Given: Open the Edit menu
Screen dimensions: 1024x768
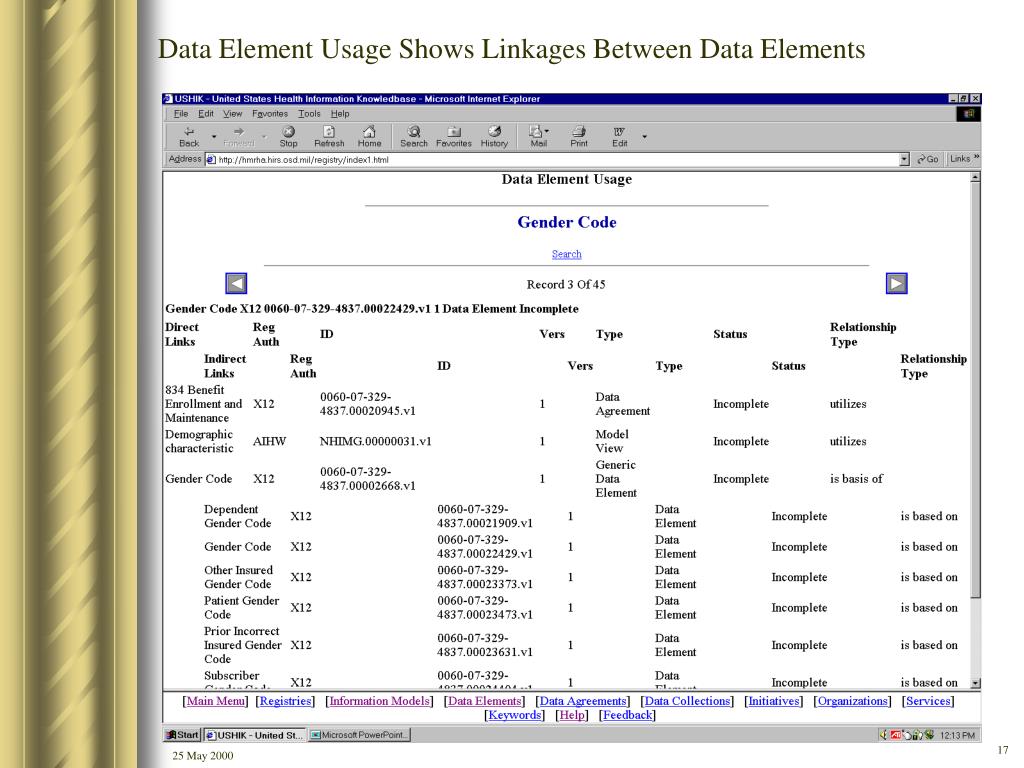Looking at the screenshot, I should click(x=206, y=114).
